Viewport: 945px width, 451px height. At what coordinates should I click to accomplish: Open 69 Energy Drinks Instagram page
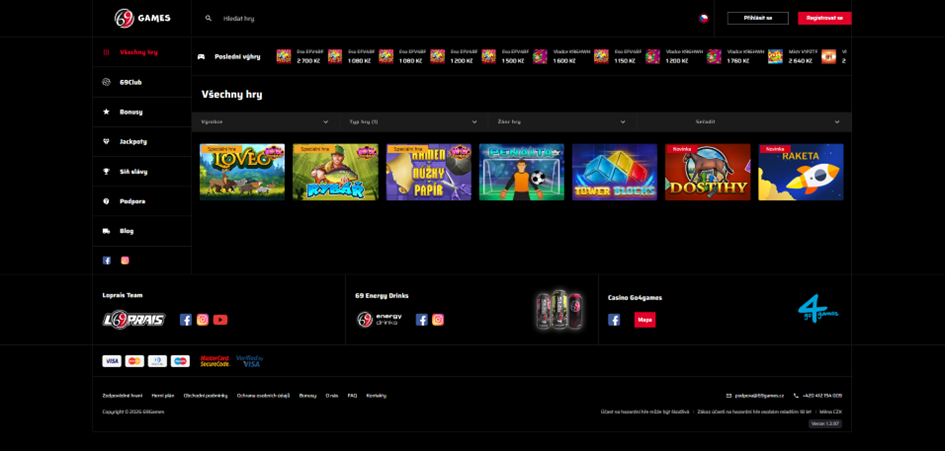tap(438, 320)
